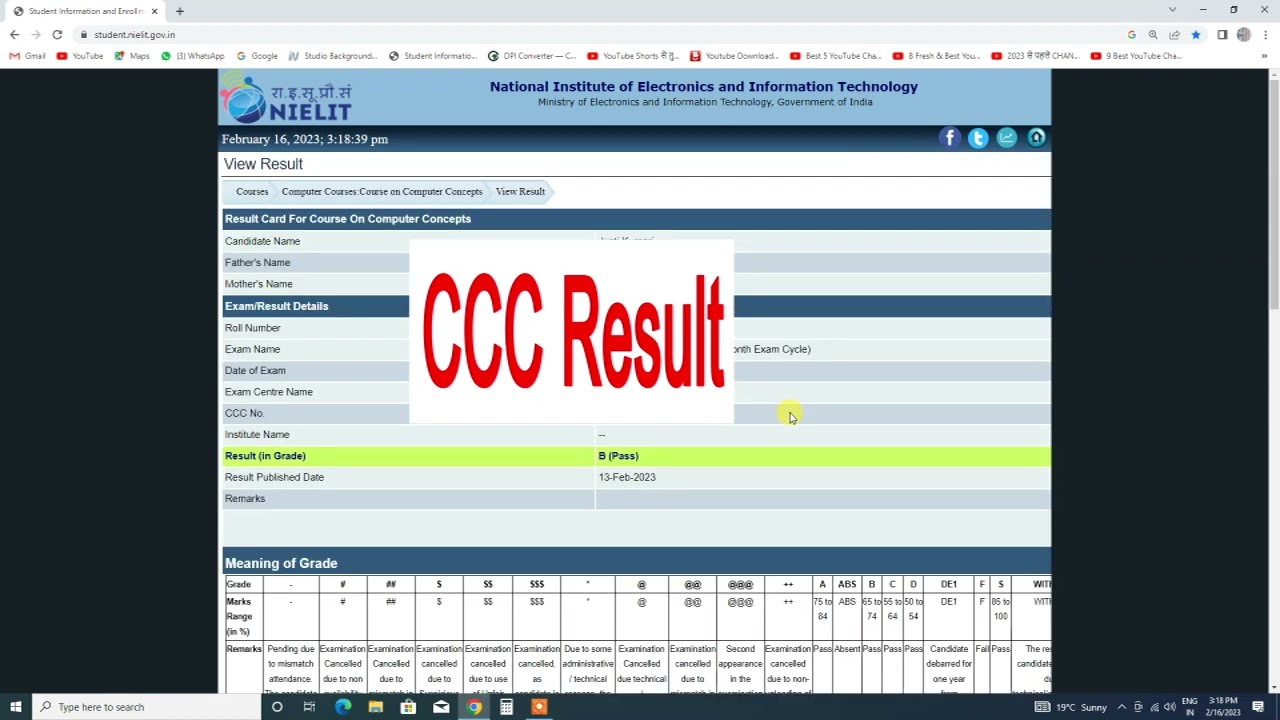Screen dimensions: 1280x720
Task: Open NIELIT Facebook page icon
Action: (949, 138)
